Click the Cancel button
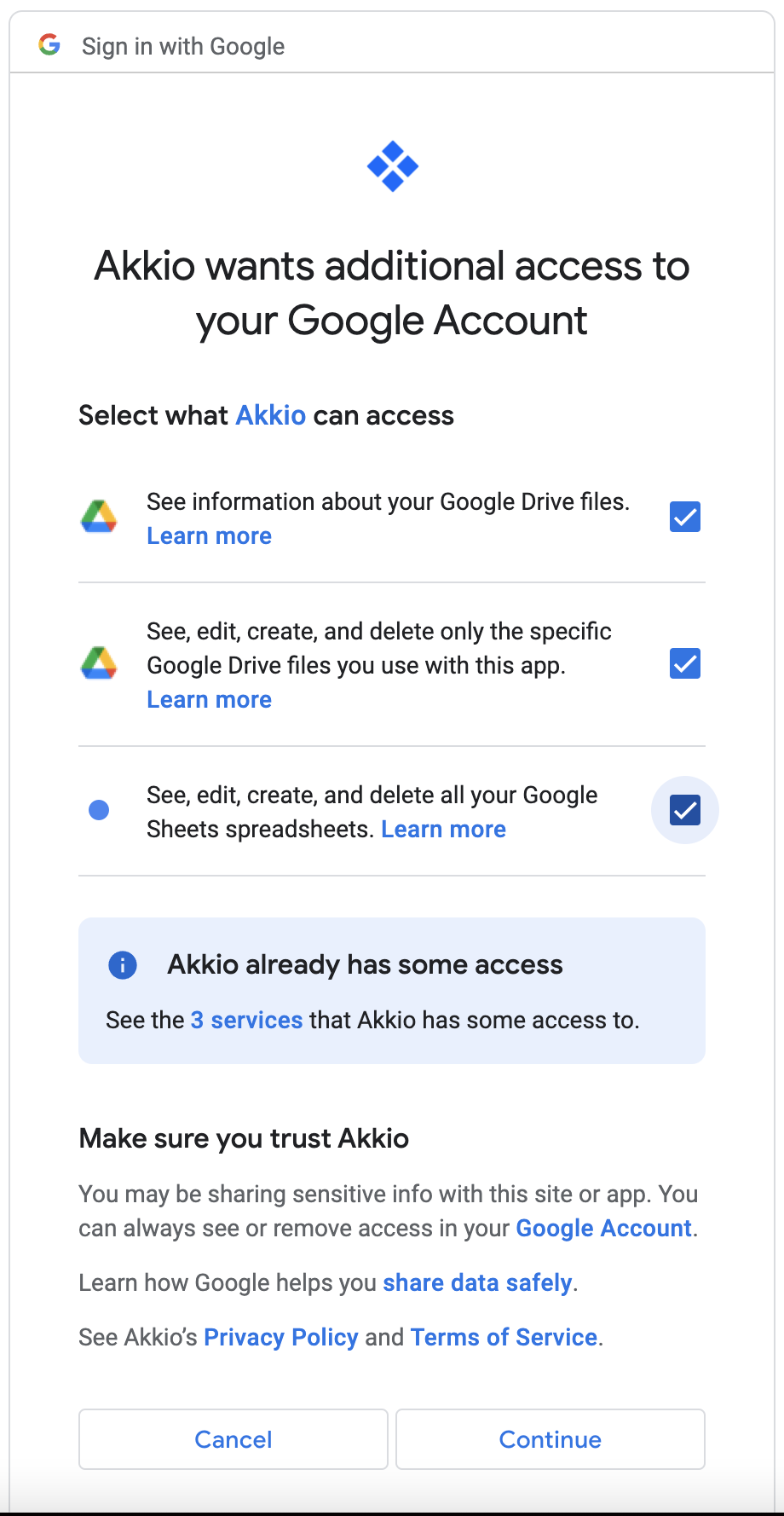The height and width of the screenshot is (1516, 784). coord(233,1439)
